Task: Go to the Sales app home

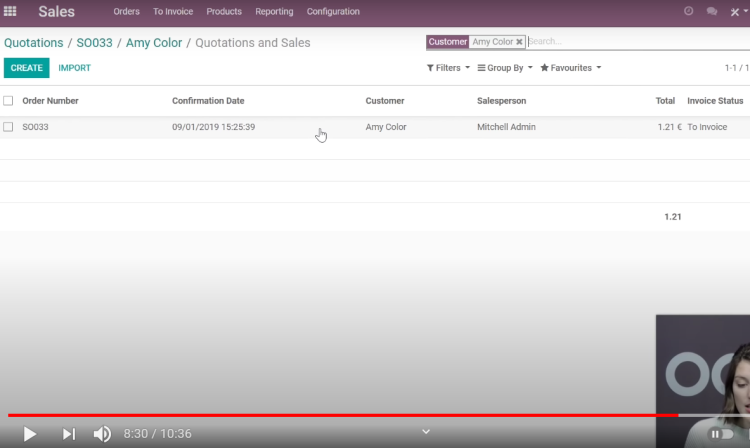Action: coord(56,11)
